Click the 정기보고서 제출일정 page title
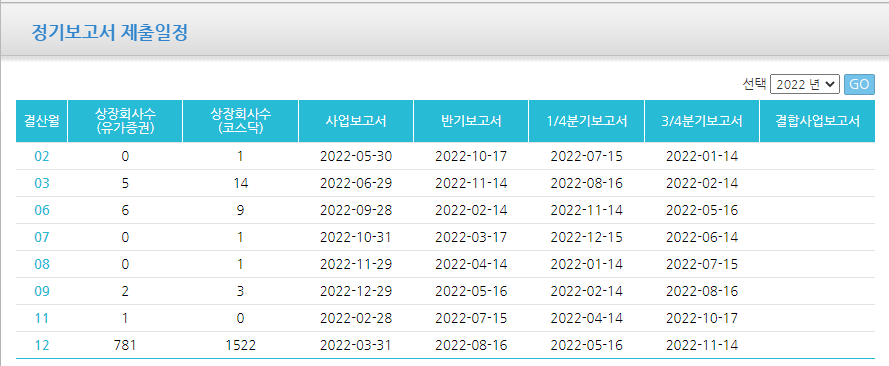 tap(109, 33)
